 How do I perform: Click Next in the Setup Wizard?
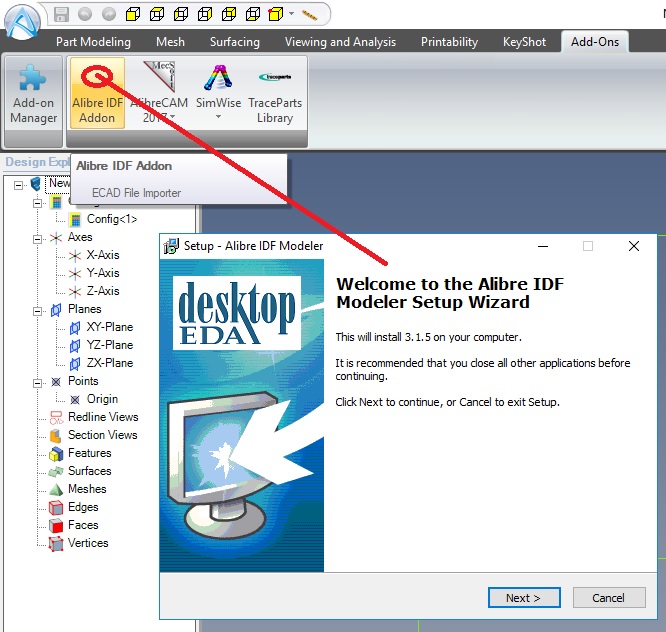[x=523, y=598]
